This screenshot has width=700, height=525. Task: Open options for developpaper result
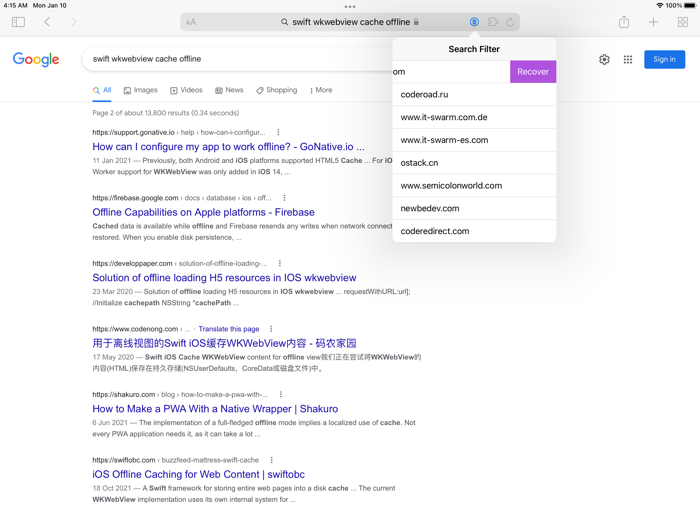tap(279, 263)
